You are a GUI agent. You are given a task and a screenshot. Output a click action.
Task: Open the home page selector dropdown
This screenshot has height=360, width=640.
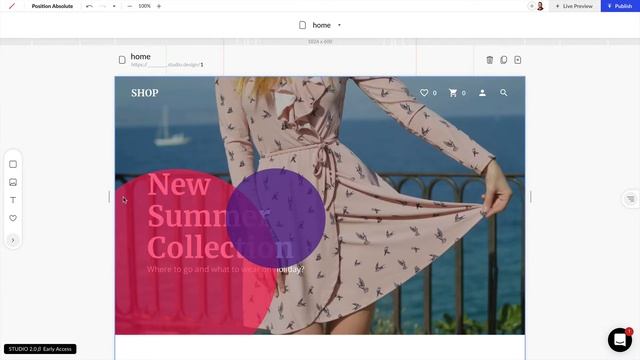[339, 25]
